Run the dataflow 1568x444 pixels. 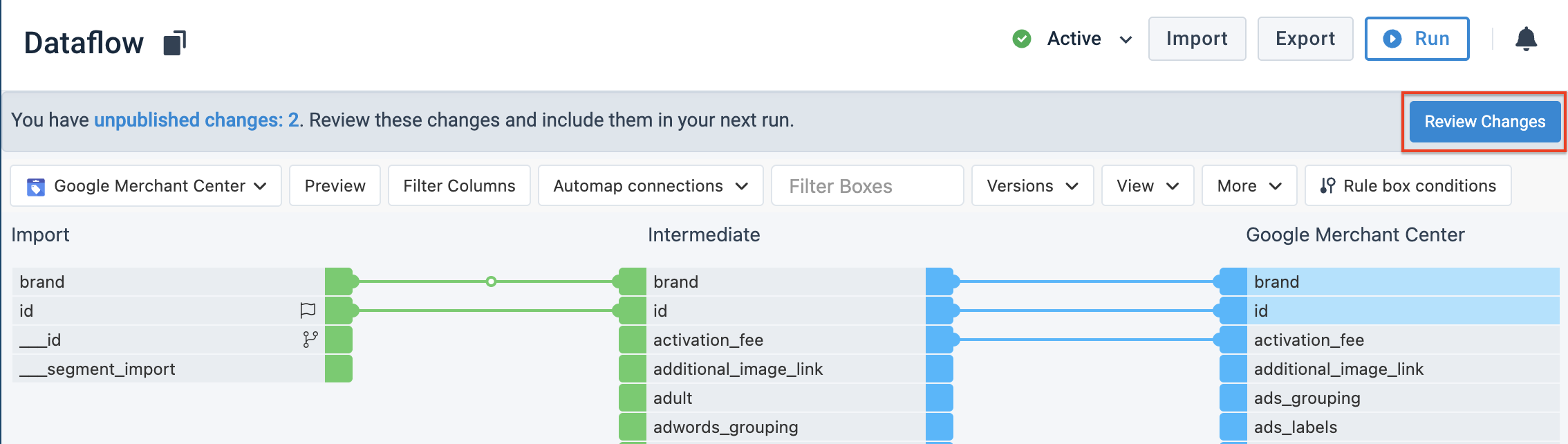[1417, 39]
